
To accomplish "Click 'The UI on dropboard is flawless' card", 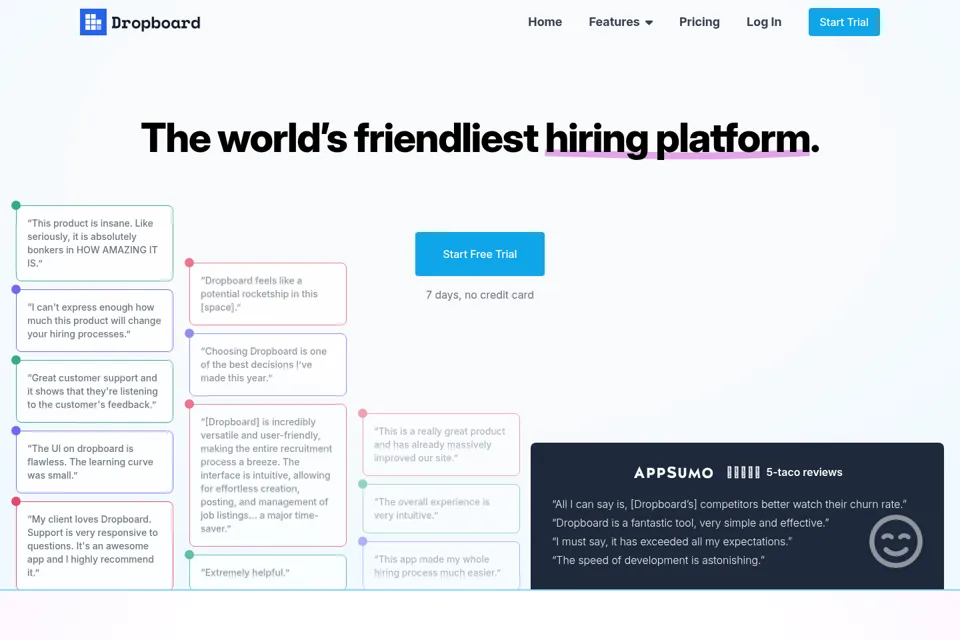I will (x=95, y=462).
